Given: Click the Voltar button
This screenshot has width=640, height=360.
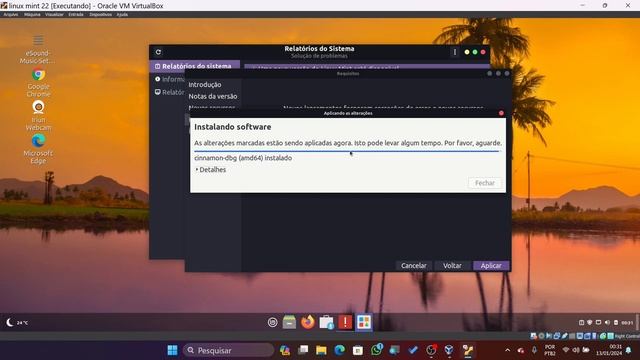Looking at the screenshot, I should pyautogui.click(x=452, y=265).
